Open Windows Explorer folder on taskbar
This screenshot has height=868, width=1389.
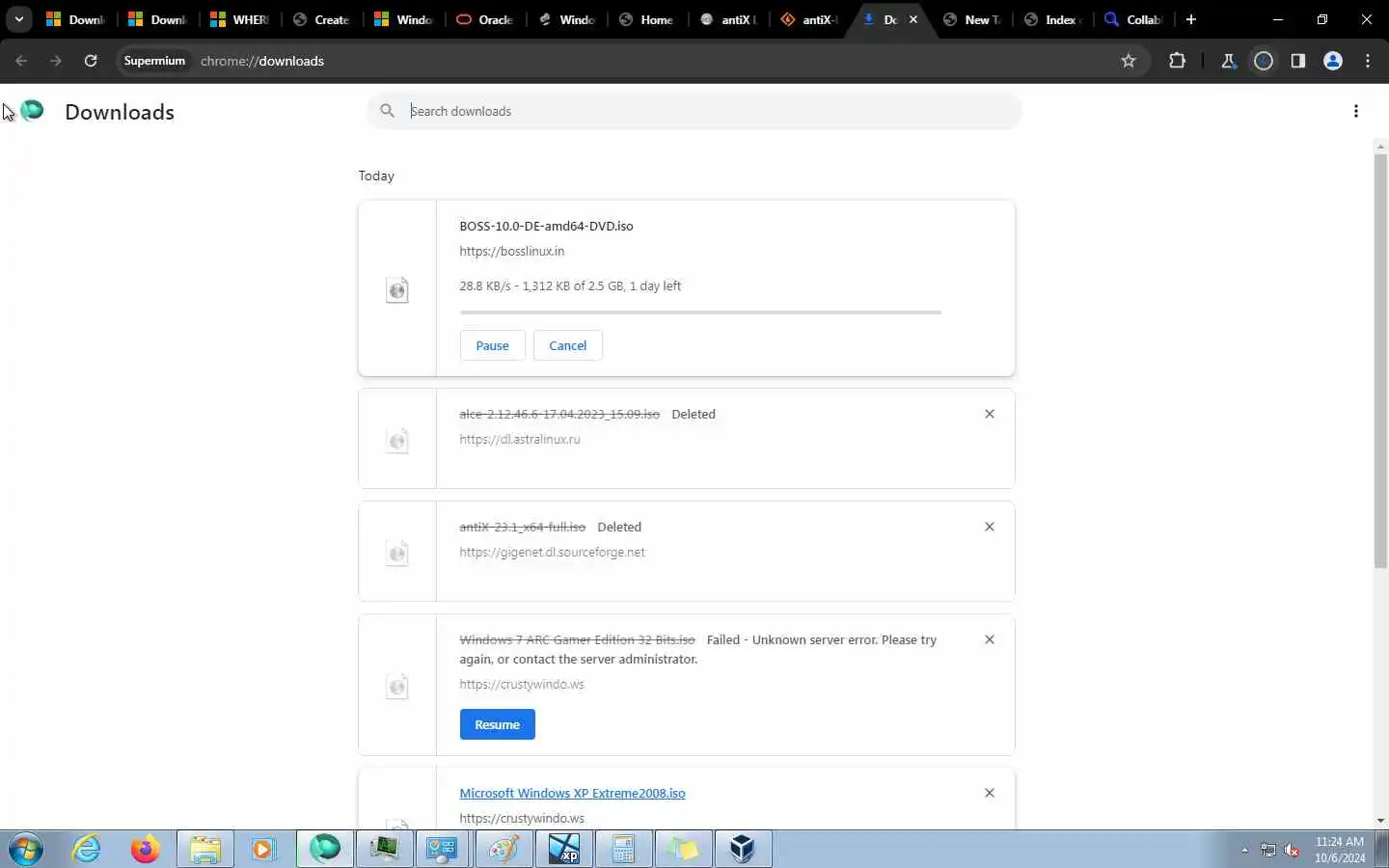pyautogui.click(x=205, y=849)
